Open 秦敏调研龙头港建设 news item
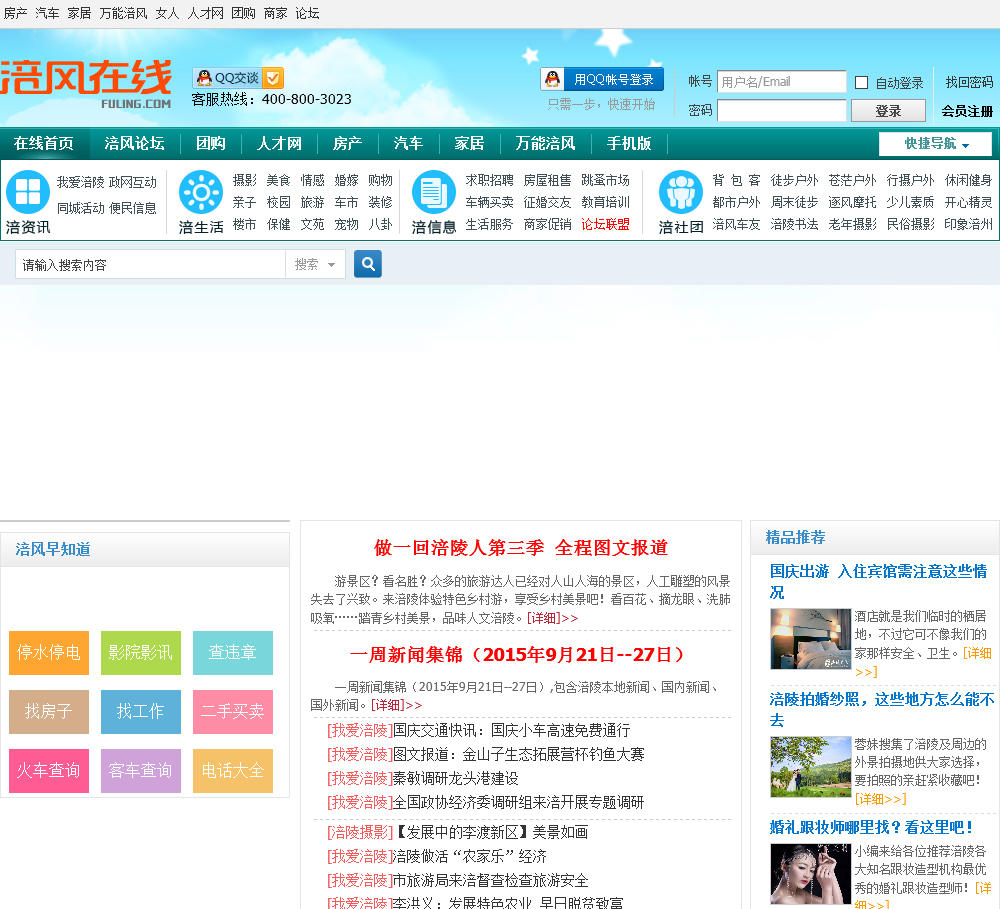The width and height of the screenshot is (1000, 909). point(455,778)
